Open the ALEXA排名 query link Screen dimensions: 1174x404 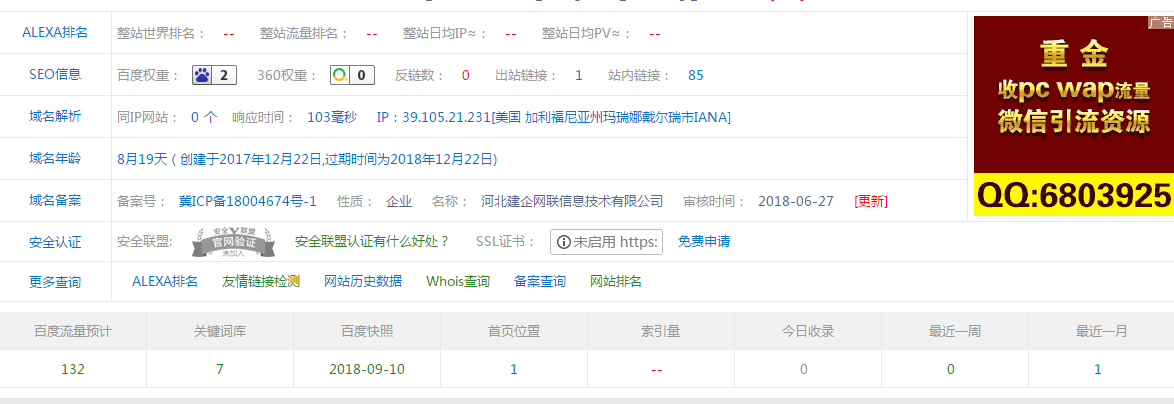point(165,281)
